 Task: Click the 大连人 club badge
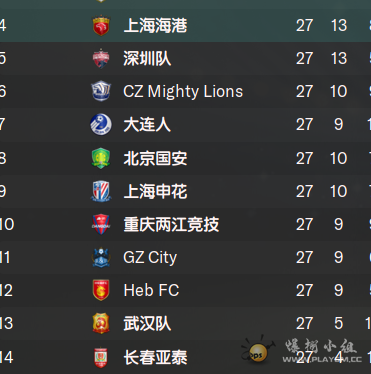point(101,124)
